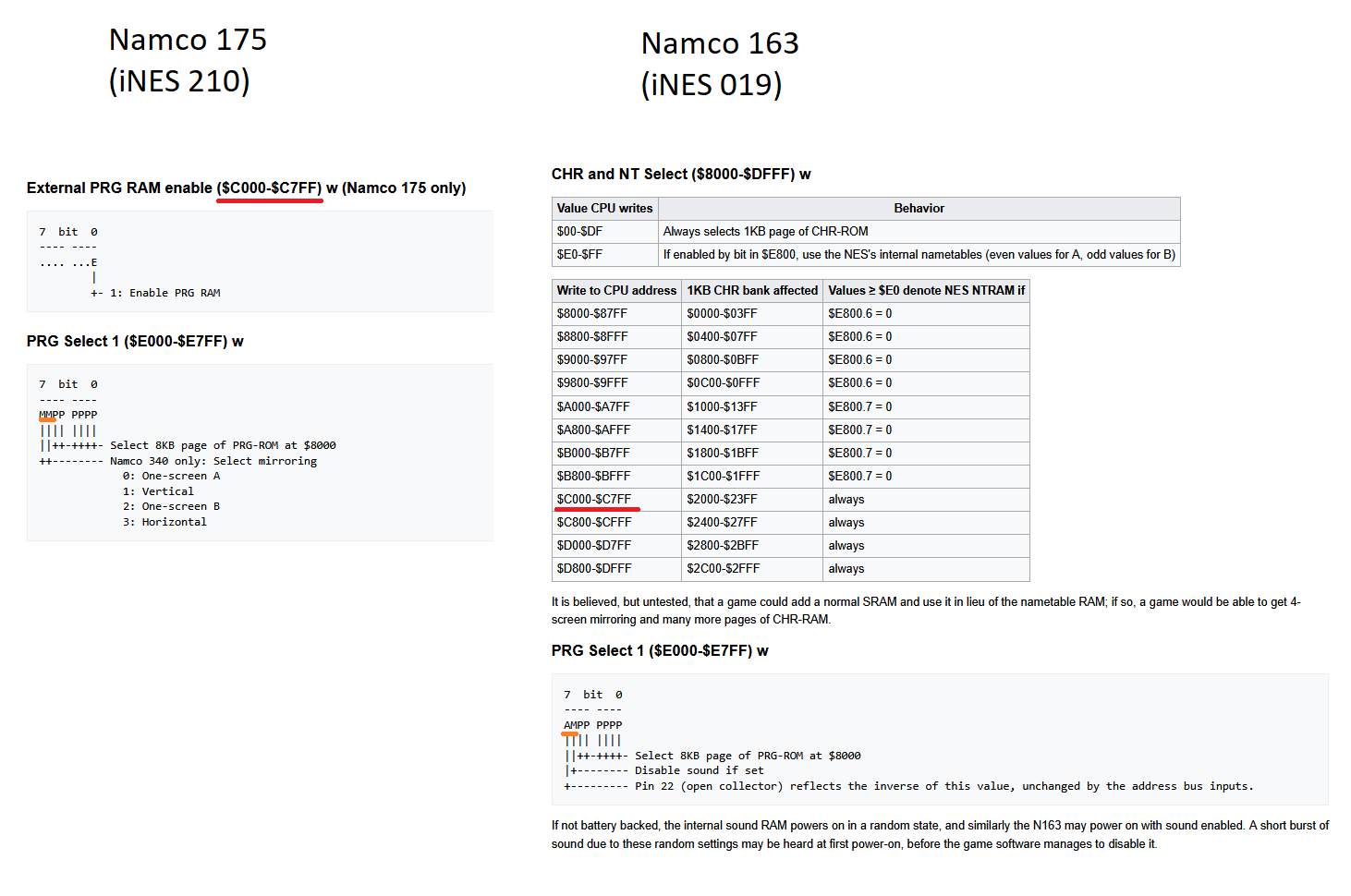Click the "$2C00-$2FFF" CHR bank cell

tap(752, 569)
